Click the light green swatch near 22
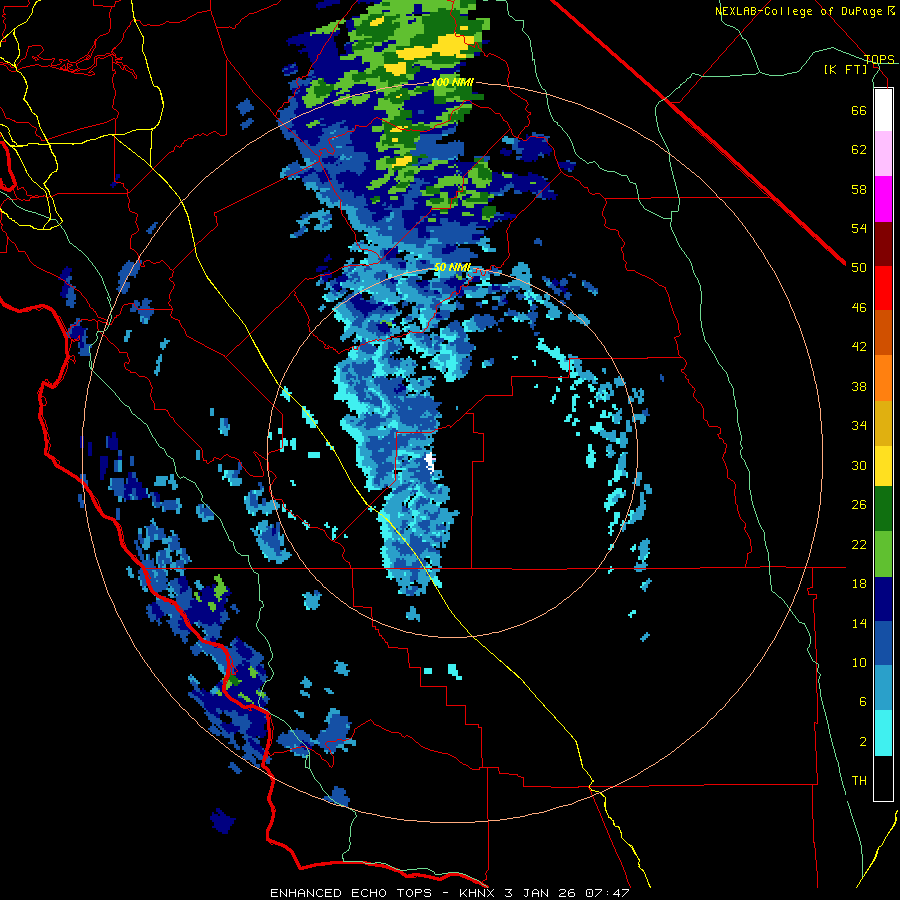Viewport: 900px width, 900px height. pyautogui.click(x=883, y=554)
